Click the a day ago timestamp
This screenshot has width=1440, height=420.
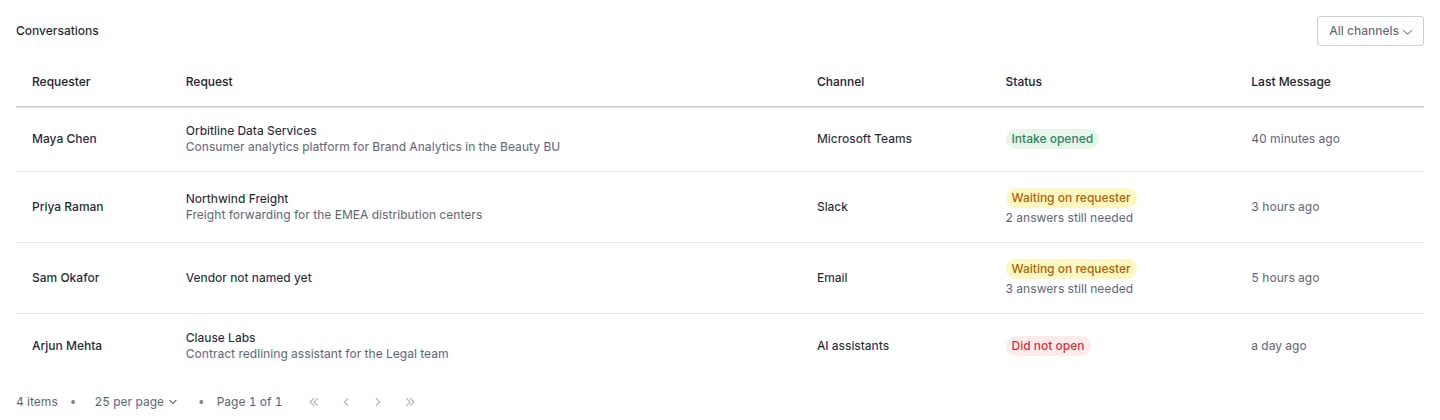point(1279,346)
